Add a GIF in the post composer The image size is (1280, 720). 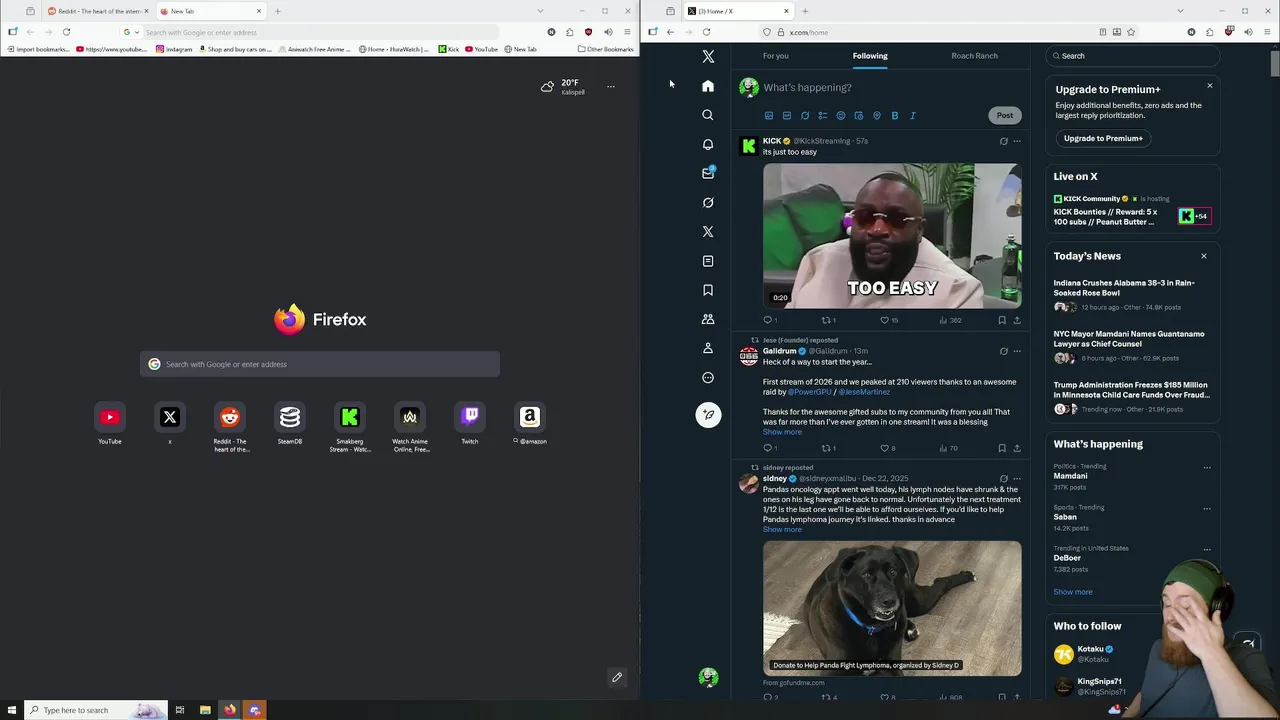pyautogui.click(x=787, y=116)
